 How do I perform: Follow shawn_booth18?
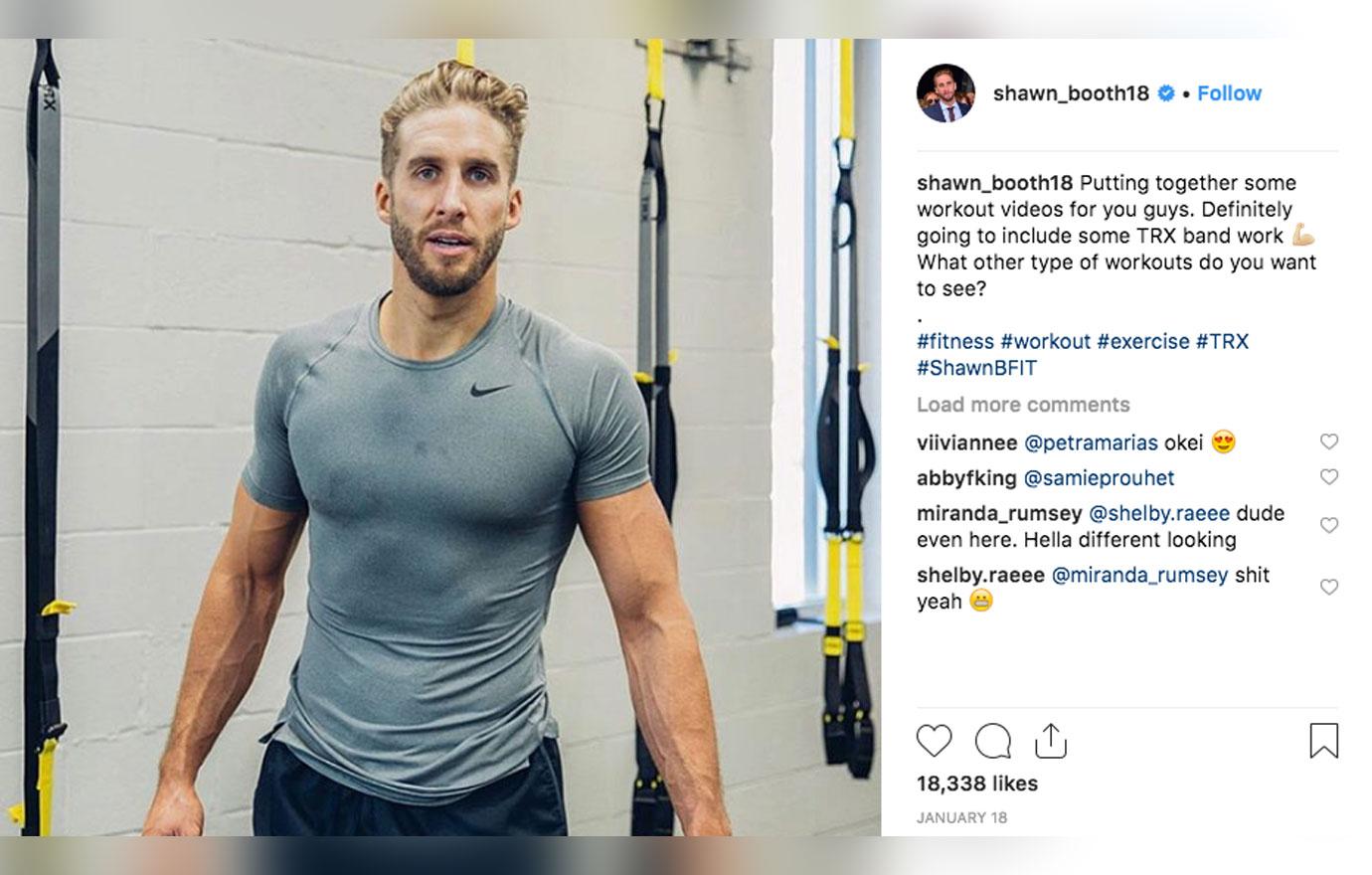1229,93
